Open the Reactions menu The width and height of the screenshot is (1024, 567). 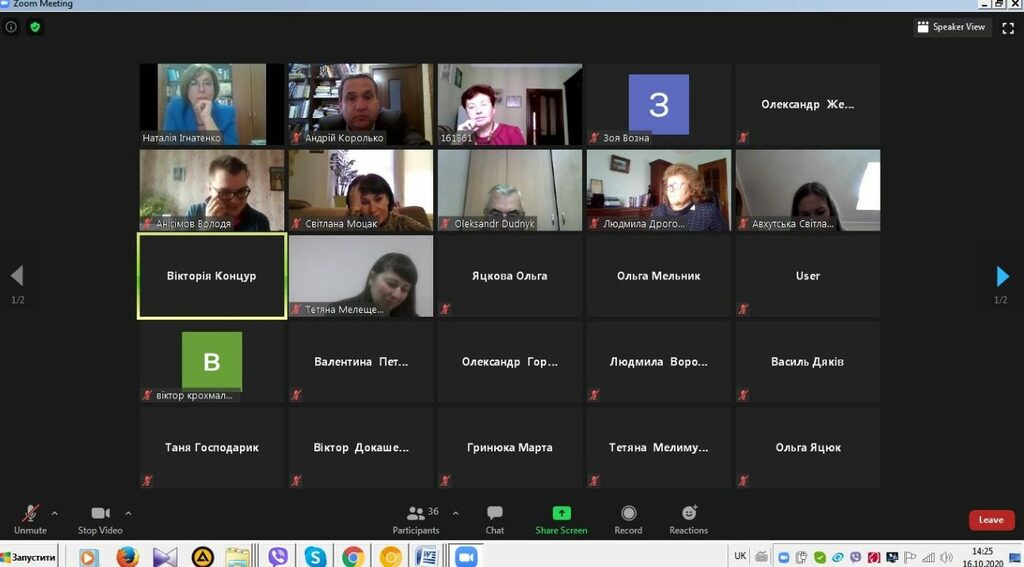coord(688,517)
